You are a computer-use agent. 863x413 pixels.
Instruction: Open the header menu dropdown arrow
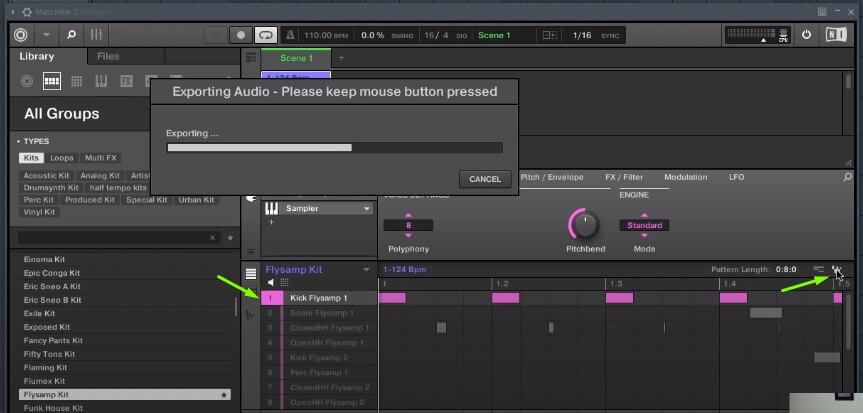tap(46, 35)
